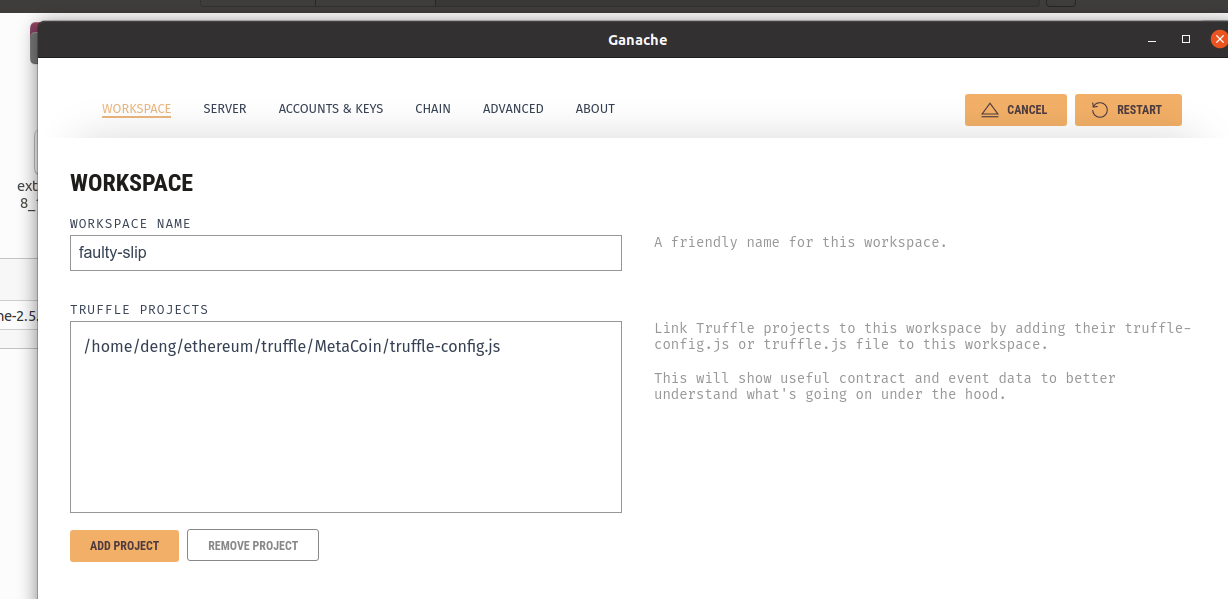The image size is (1228, 599).
Task: Click ADD PROJECT to link a Truffle project
Action: pyautogui.click(x=124, y=545)
